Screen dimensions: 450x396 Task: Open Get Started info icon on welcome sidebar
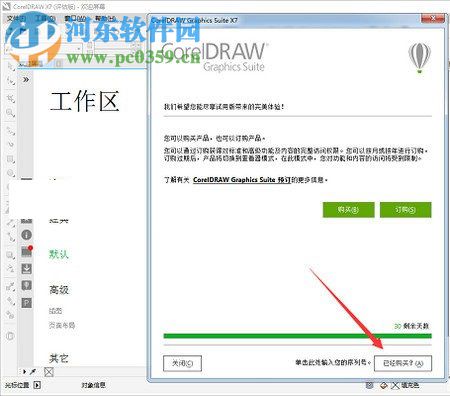27,235
